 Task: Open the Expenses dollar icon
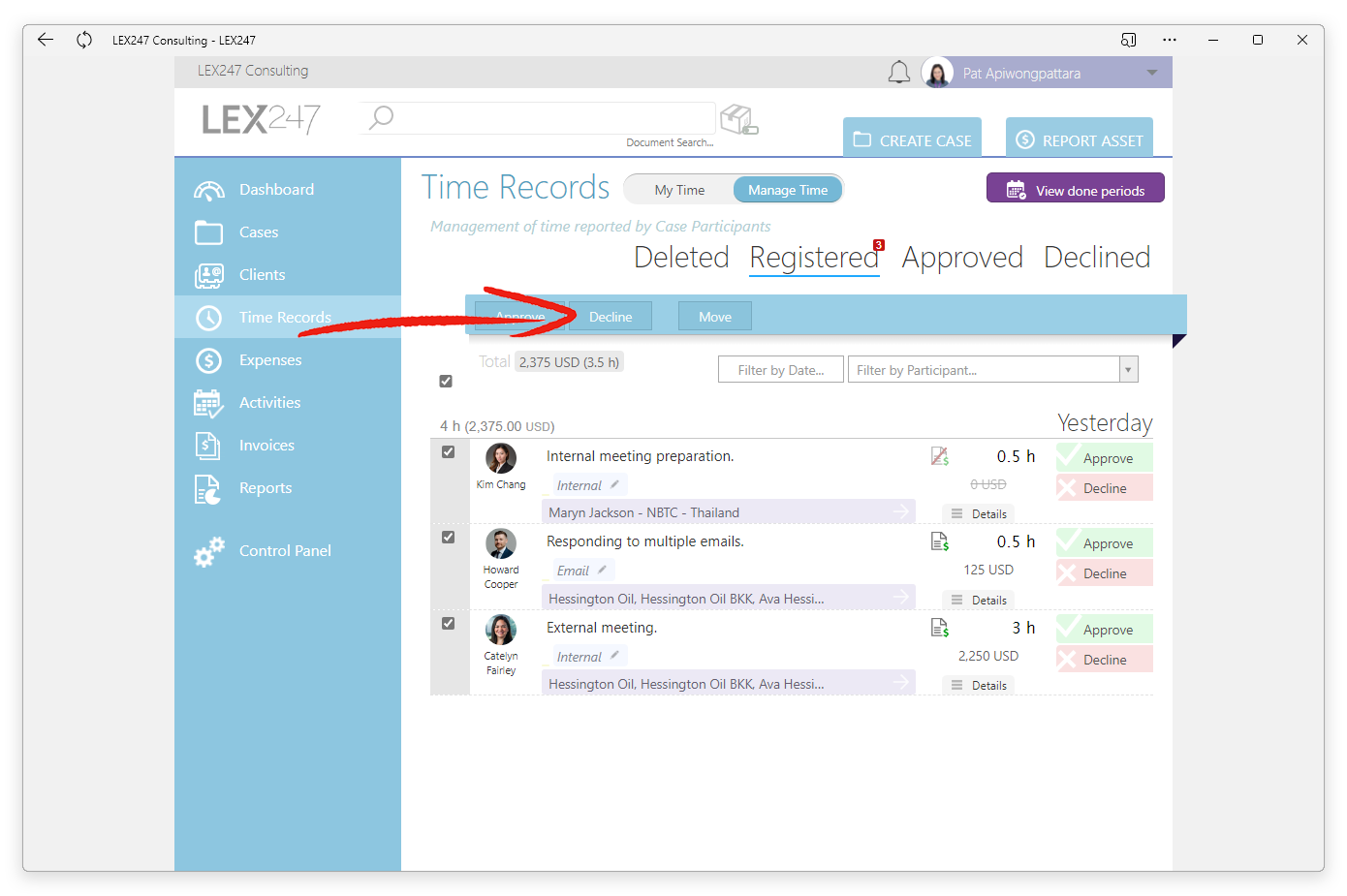coord(208,360)
